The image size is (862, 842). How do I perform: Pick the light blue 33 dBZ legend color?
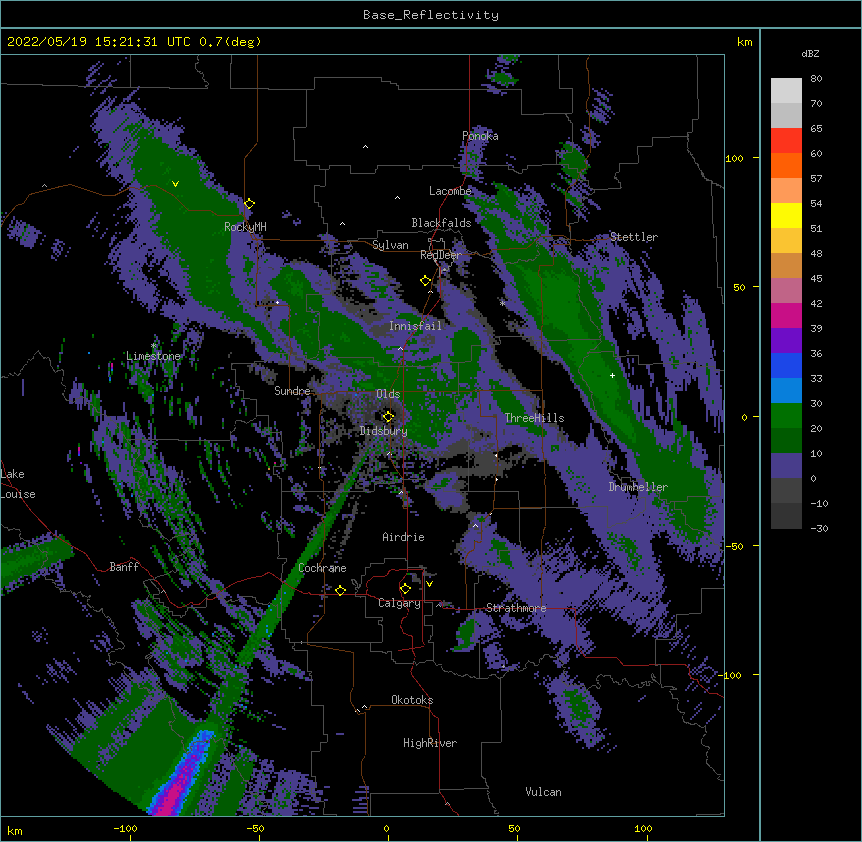(x=786, y=390)
